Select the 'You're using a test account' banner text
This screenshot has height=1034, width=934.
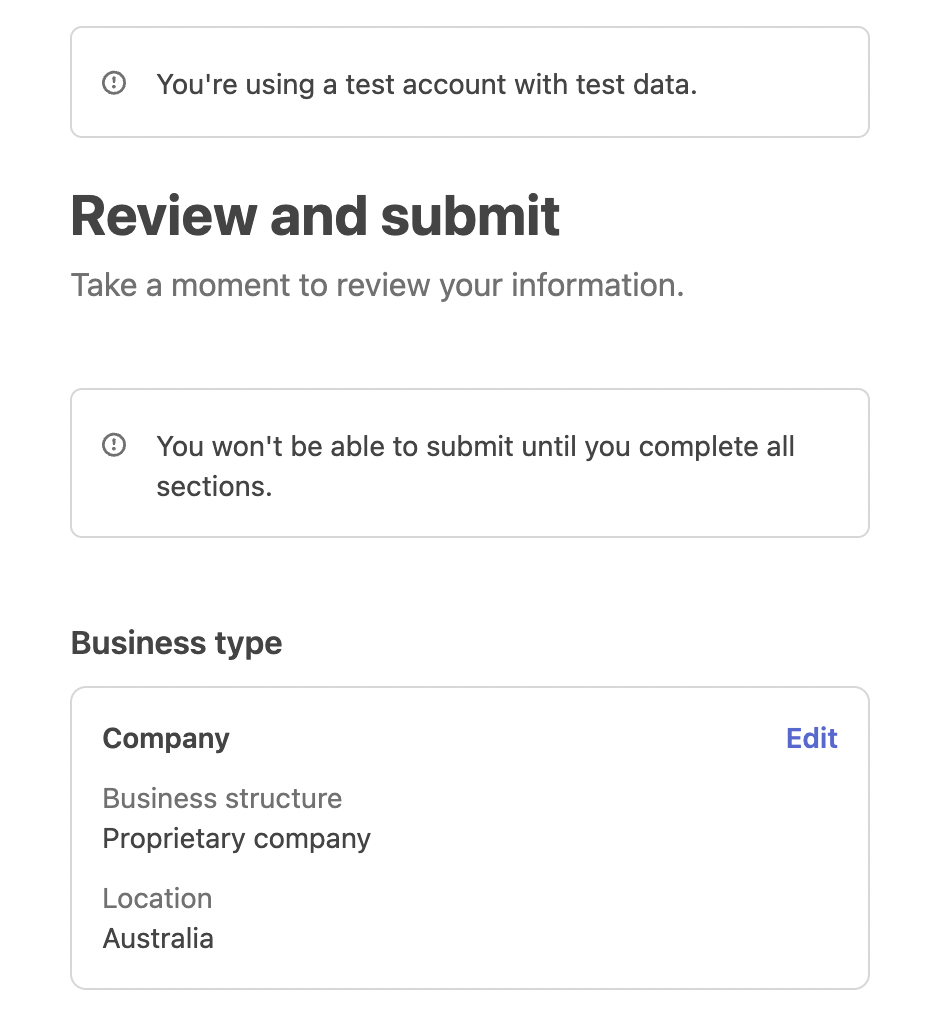coord(426,84)
